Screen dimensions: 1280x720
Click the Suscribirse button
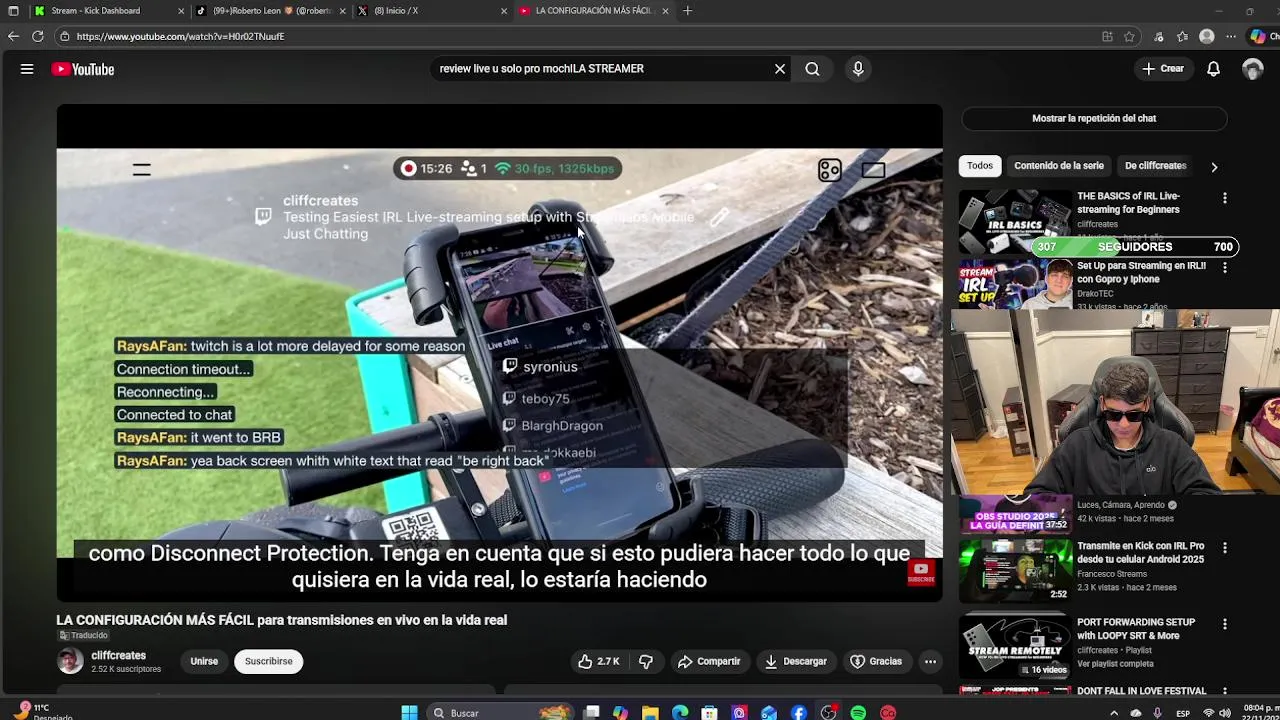(x=268, y=661)
